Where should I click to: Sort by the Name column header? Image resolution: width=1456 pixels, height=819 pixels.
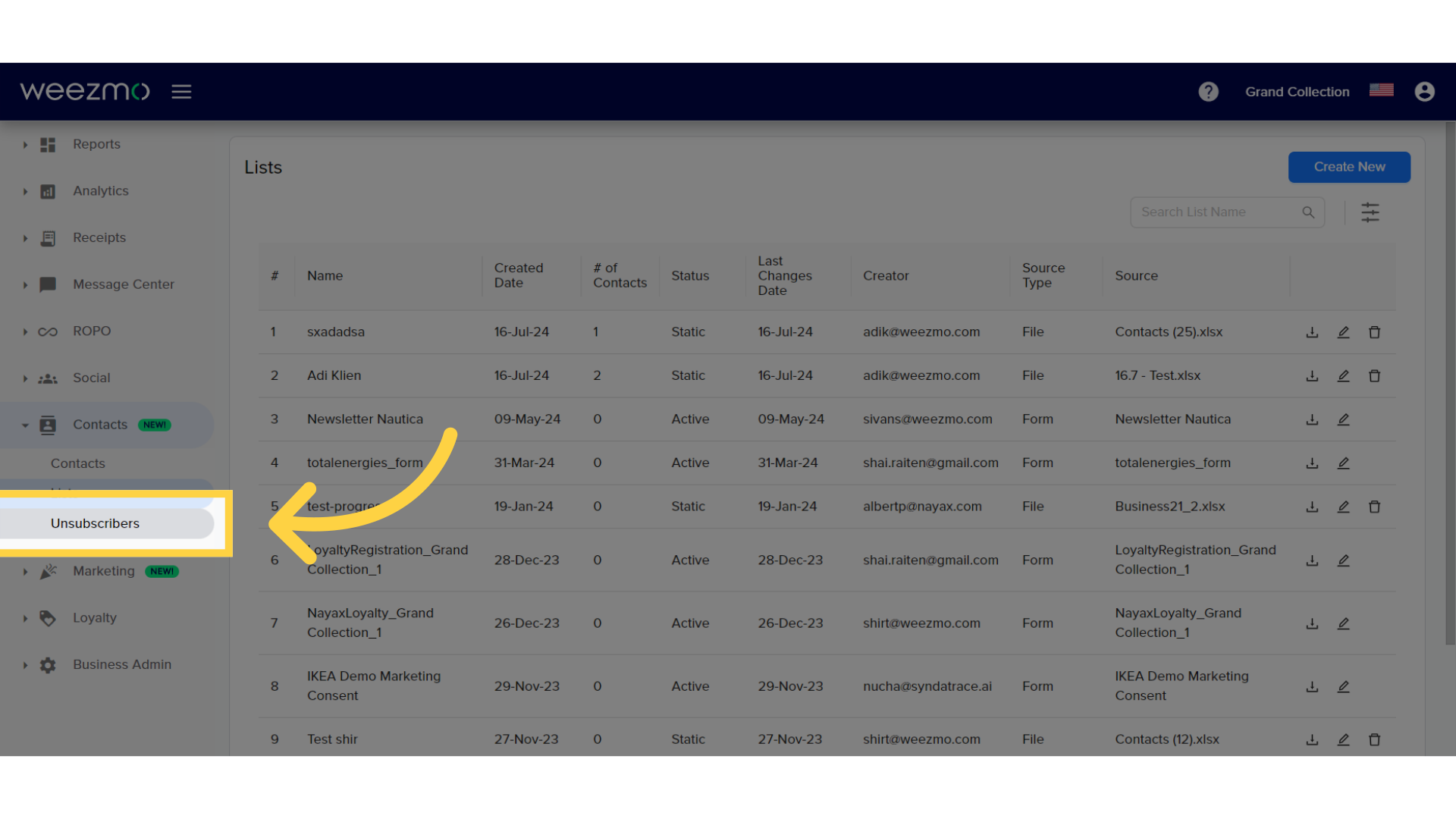pyautogui.click(x=325, y=276)
